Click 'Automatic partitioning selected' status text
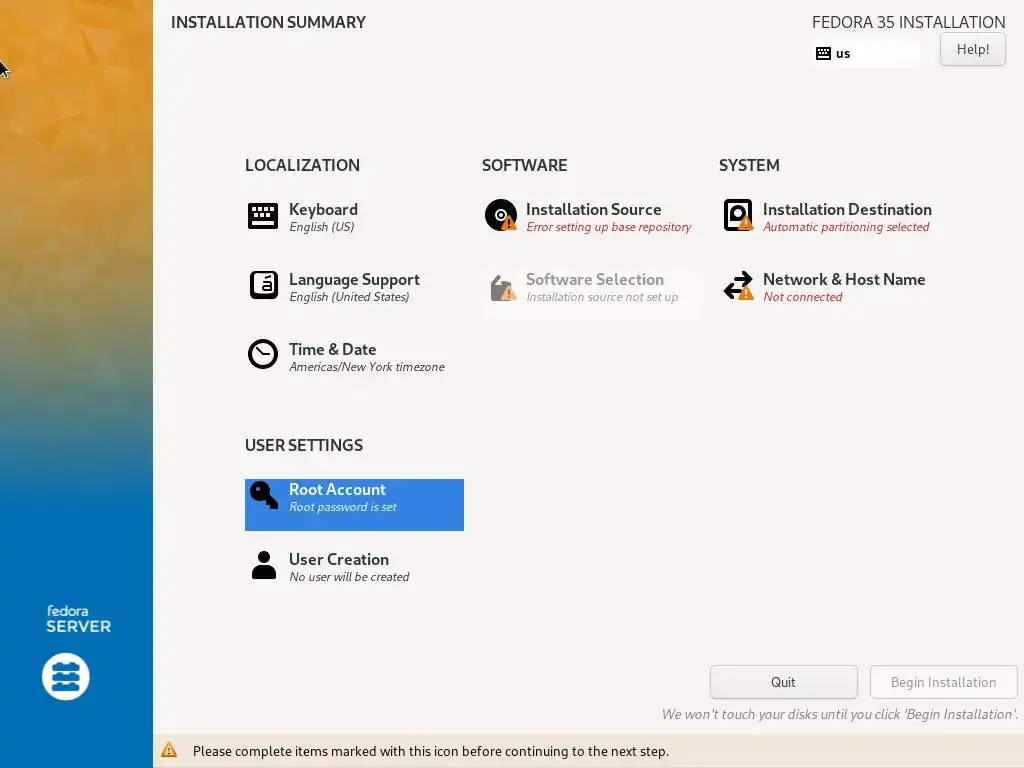This screenshot has width=1024, height=768. 846,227
